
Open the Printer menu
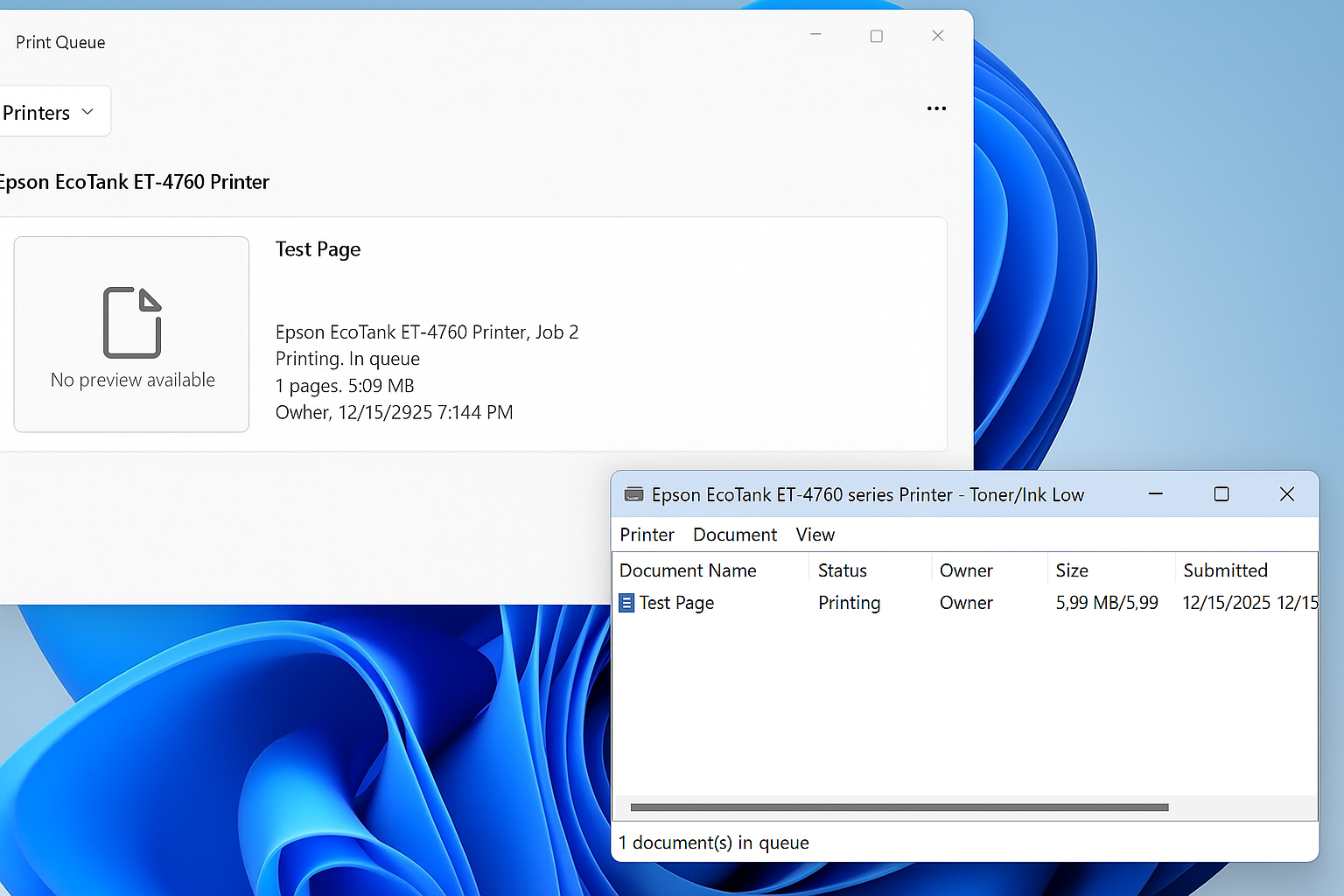647,535
